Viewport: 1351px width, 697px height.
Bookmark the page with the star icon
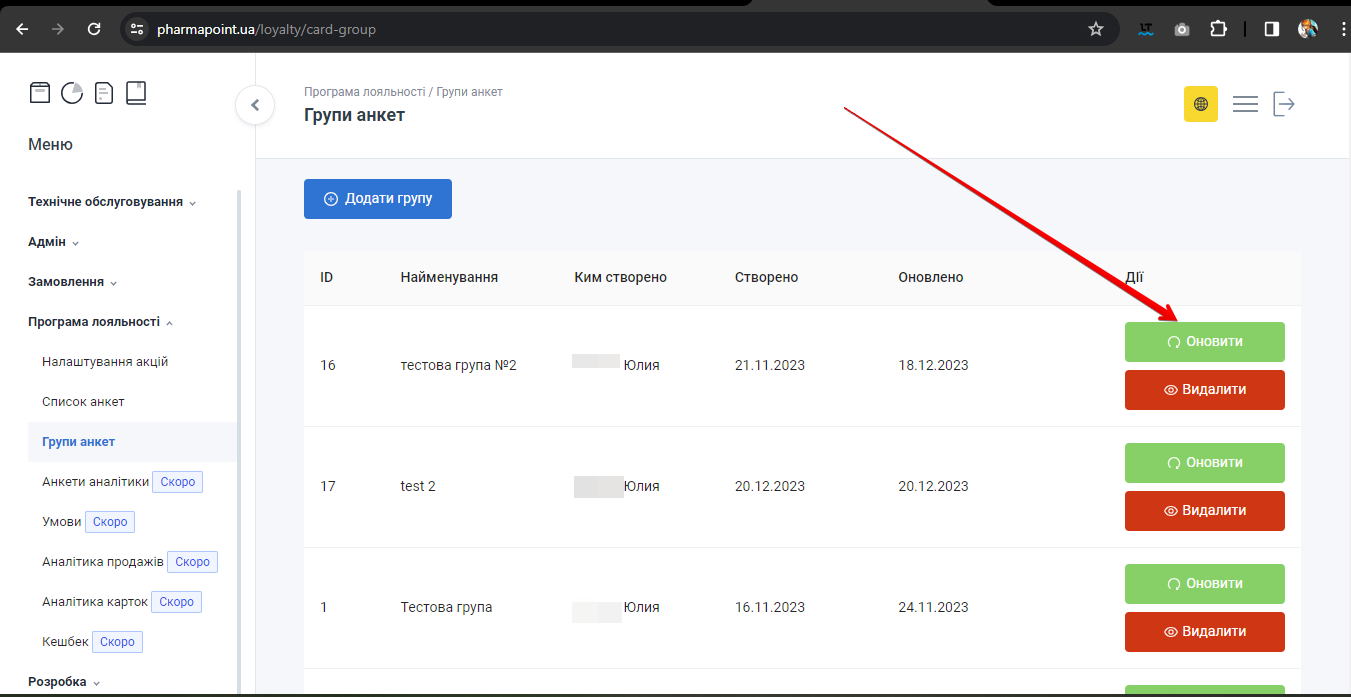pos(1096,29)
